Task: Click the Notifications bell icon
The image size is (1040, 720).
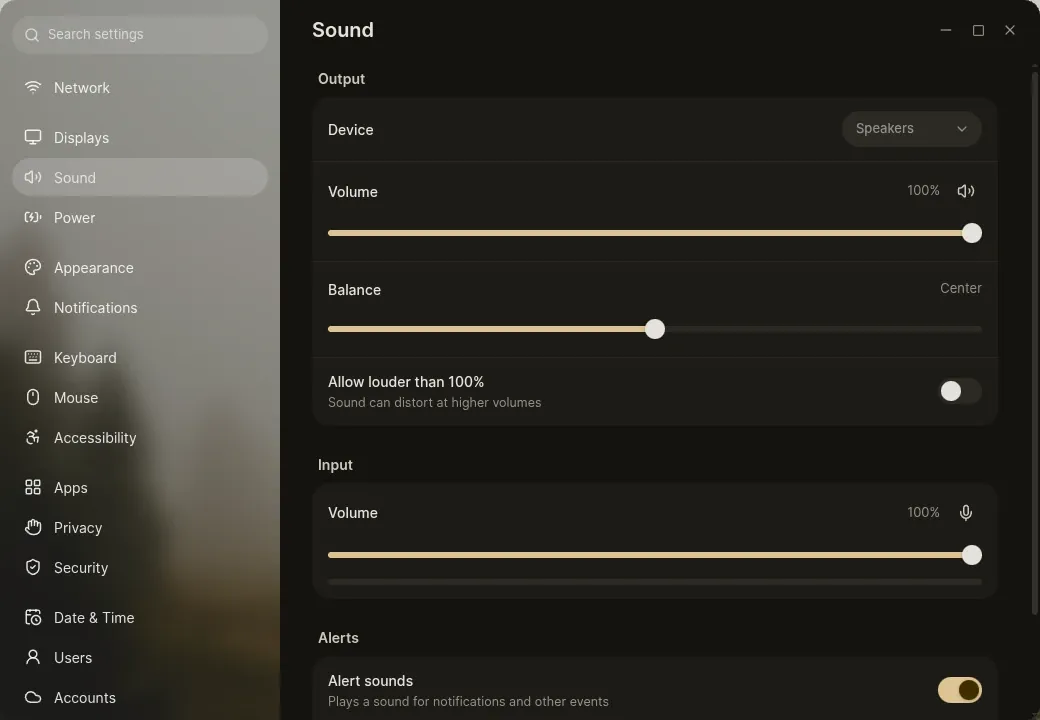Action: [32, 307]
